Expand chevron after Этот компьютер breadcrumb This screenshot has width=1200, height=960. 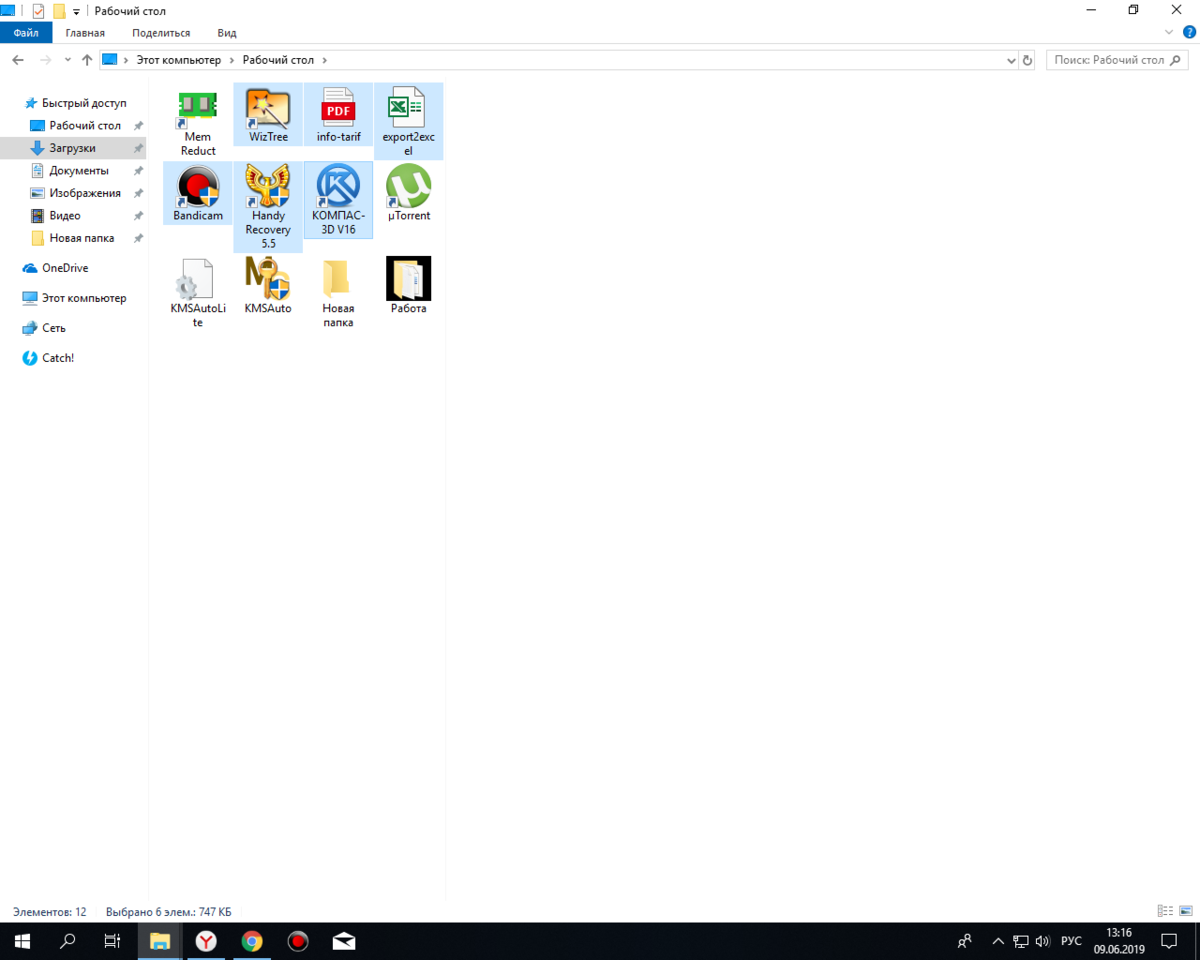click(232, 60)
